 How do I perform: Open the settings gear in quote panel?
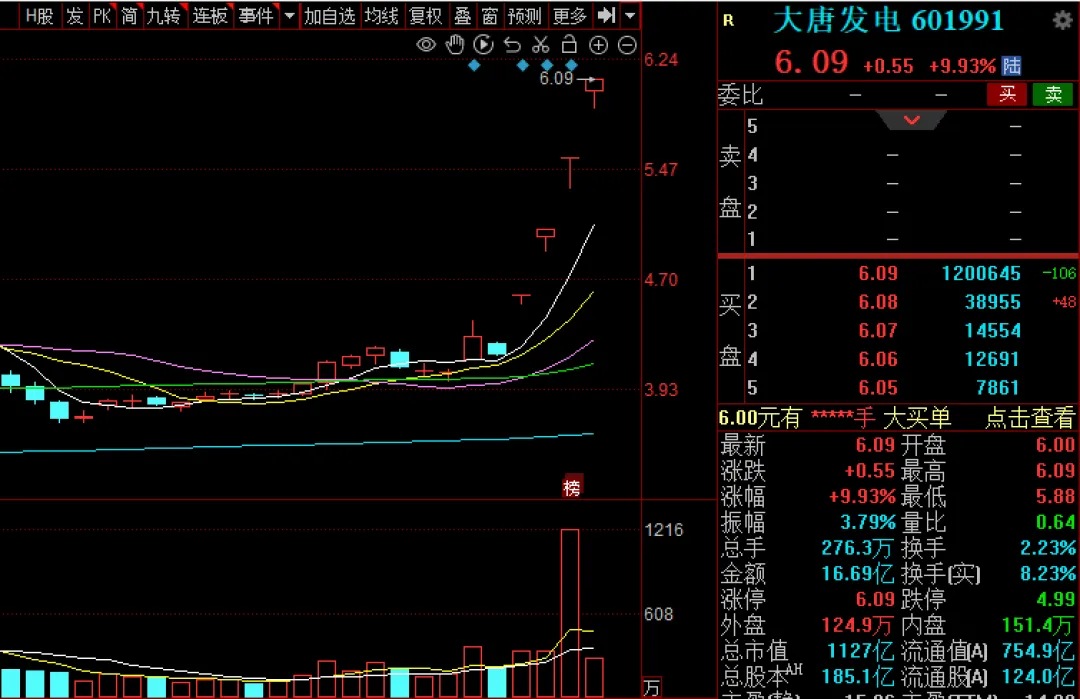1062,20
